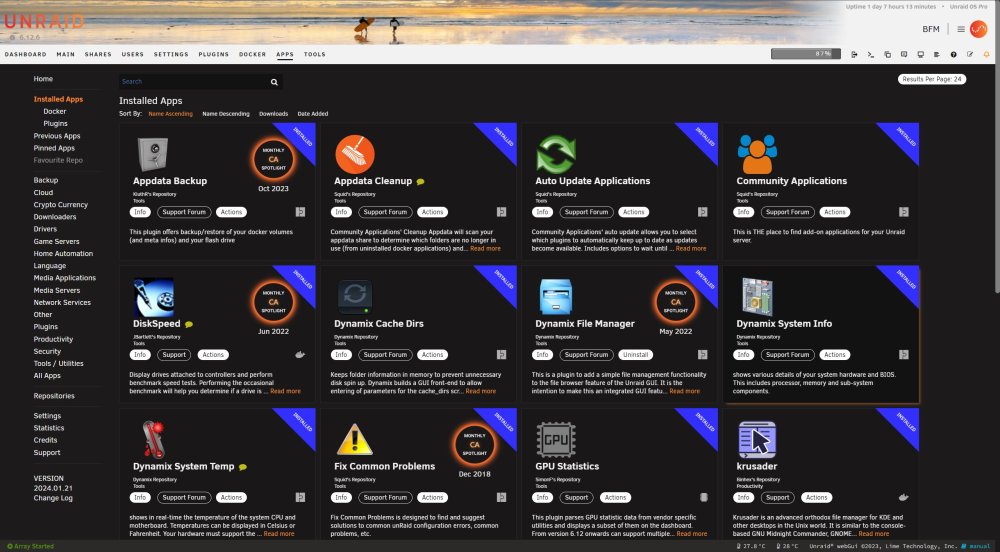Open the system log icon
1000x552 pixels.
coord(937,55)
